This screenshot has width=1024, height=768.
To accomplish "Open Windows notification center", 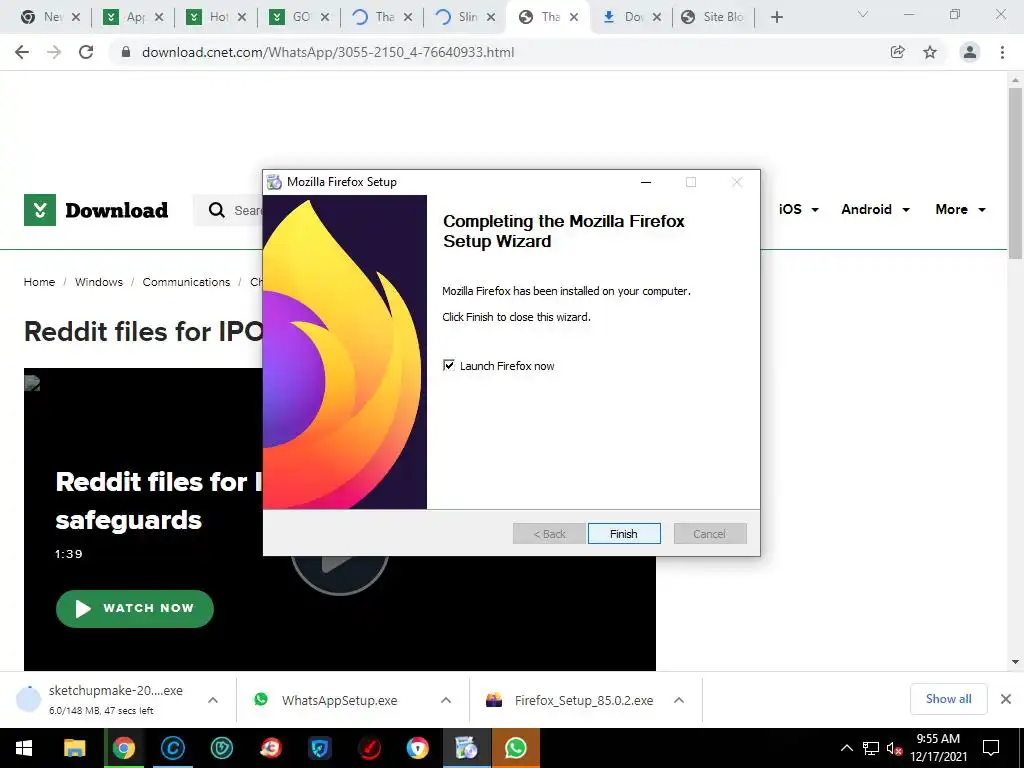I will [991, 748].
